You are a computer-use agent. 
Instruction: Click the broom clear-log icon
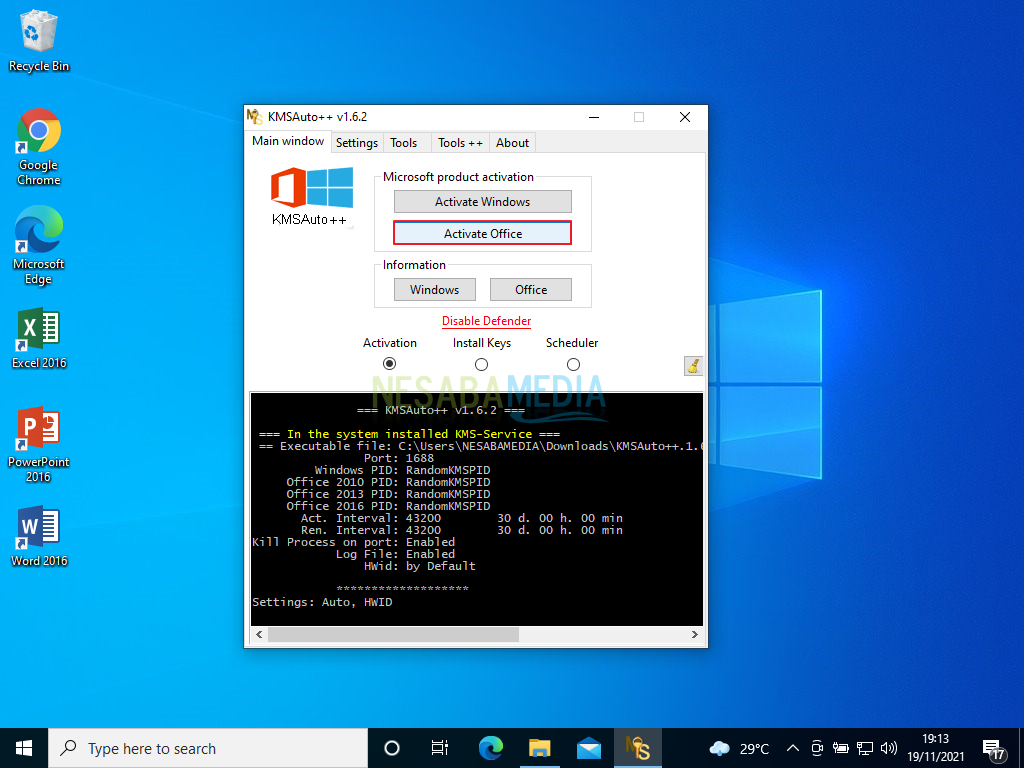[x=693, y=366]
